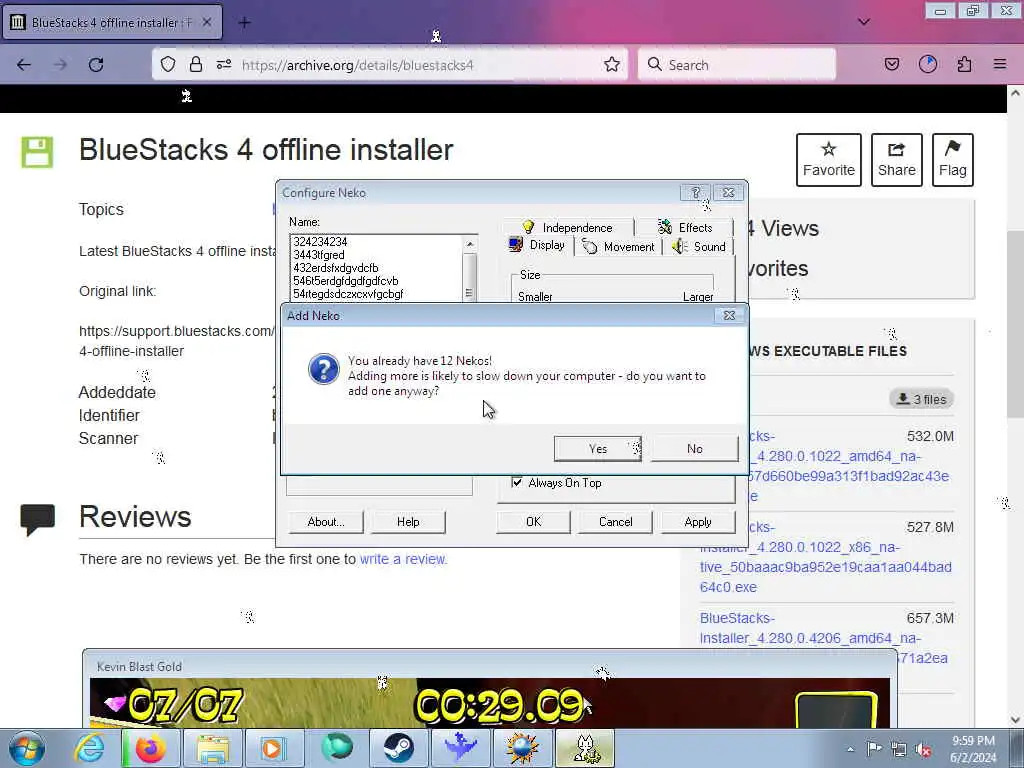Open Steam from the taskbar

click(398, 748)
